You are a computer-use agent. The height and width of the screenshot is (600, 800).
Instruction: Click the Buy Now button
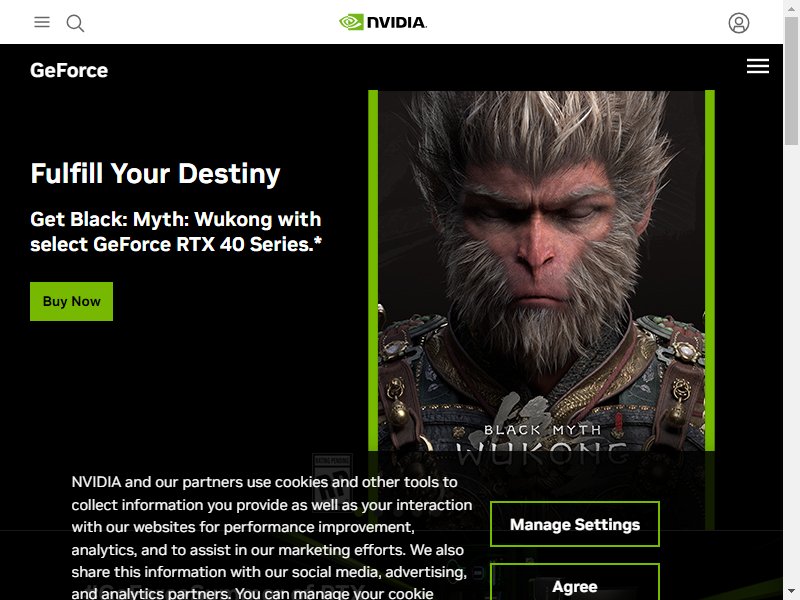[x=71, y=302]
